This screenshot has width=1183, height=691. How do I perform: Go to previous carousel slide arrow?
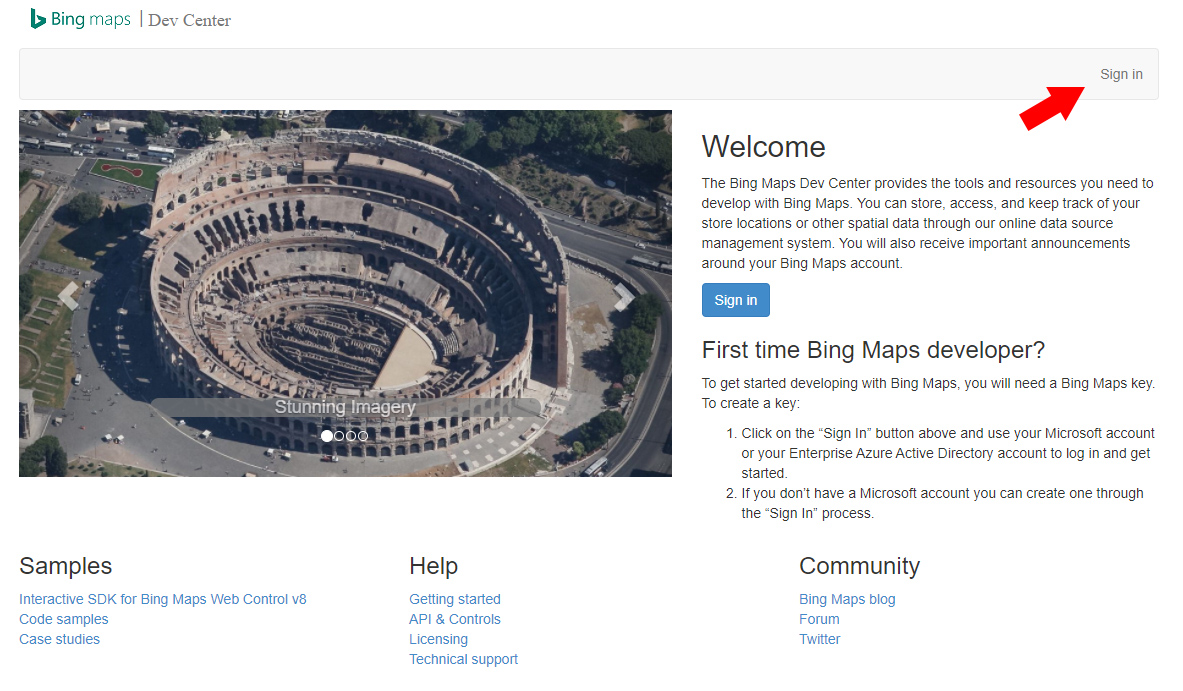[68, 295]
